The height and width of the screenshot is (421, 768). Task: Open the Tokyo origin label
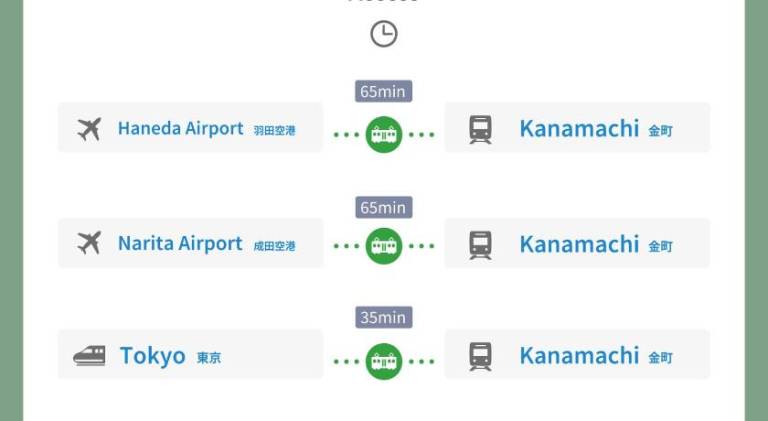(153, 356)
